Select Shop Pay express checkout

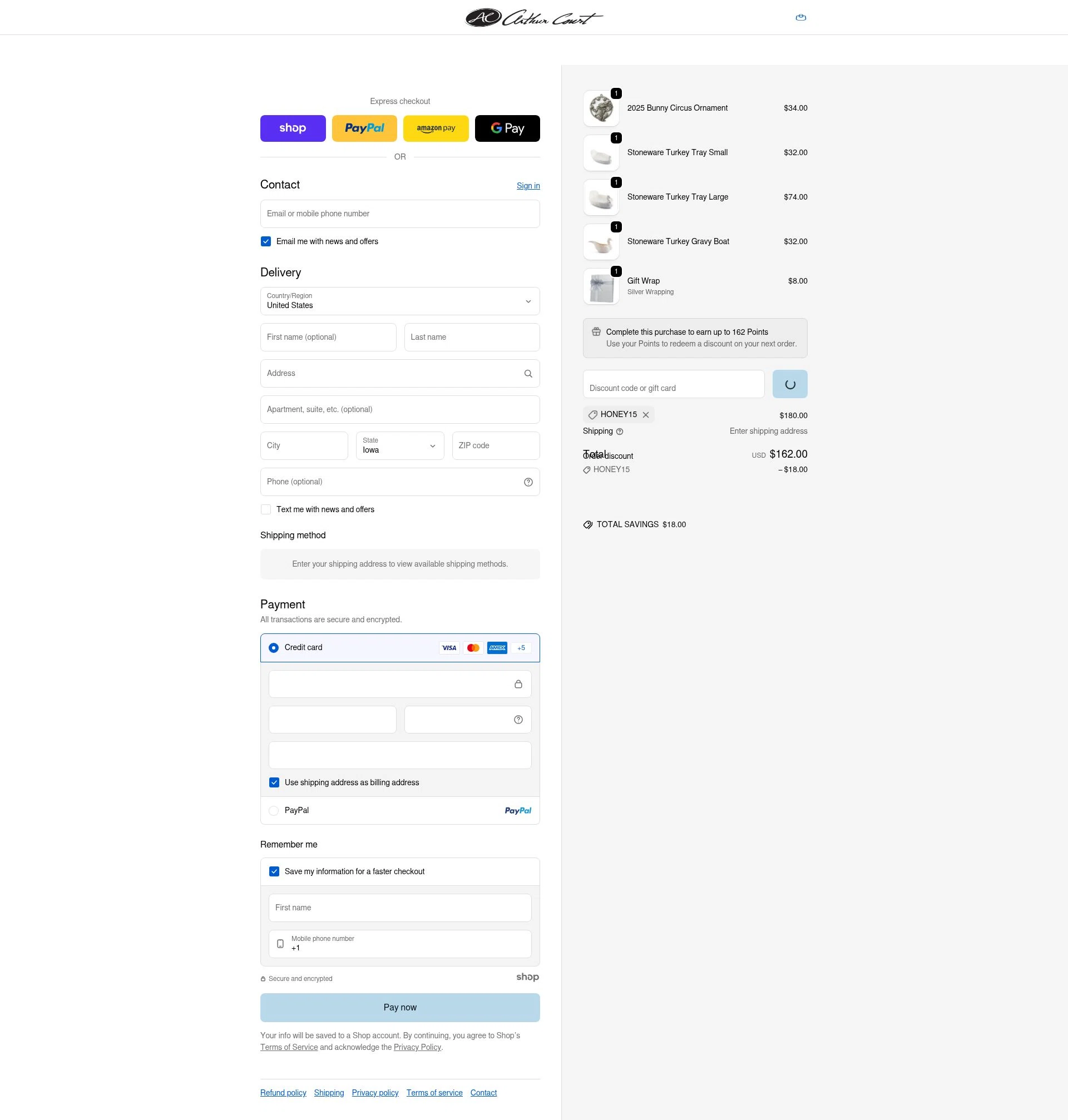click(293, 128)
